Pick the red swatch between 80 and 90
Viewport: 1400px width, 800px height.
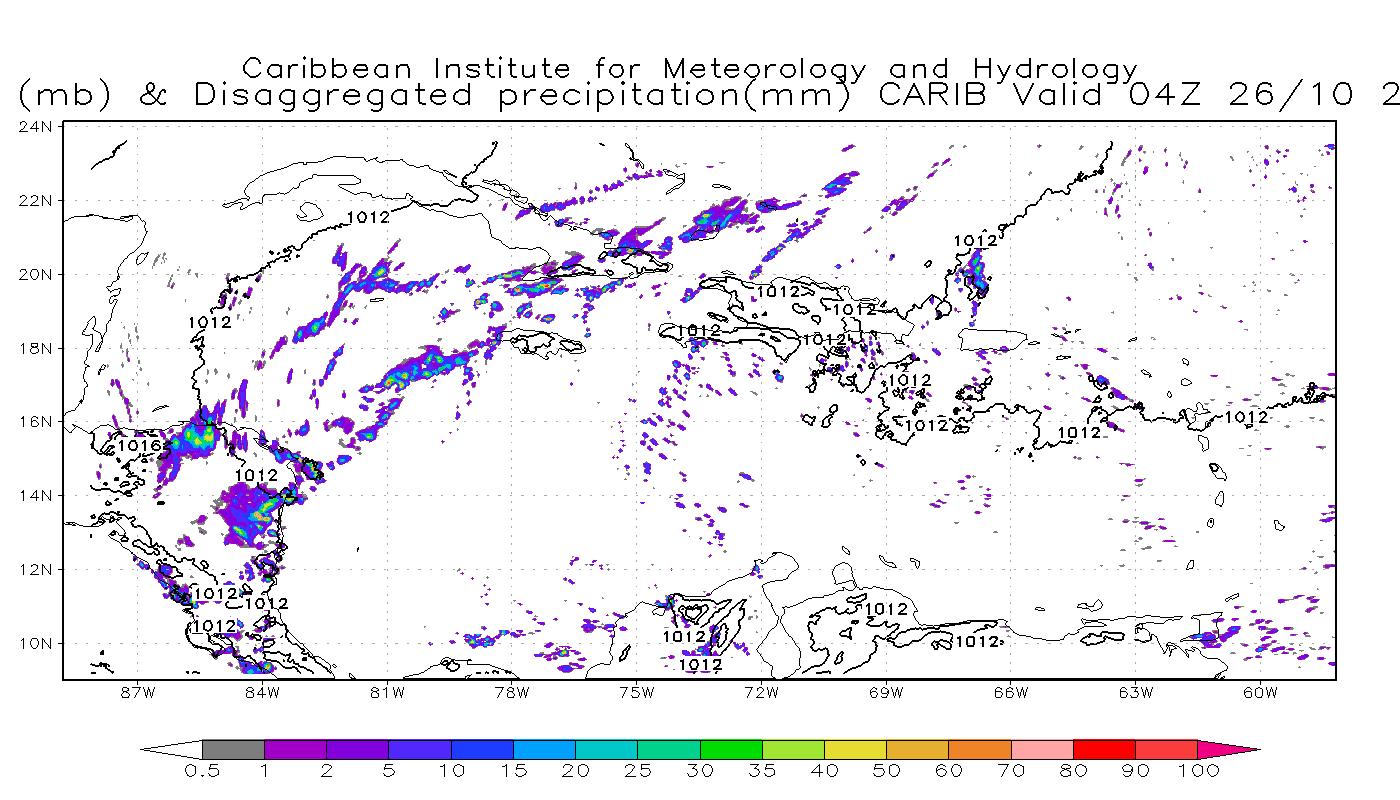1104,749
